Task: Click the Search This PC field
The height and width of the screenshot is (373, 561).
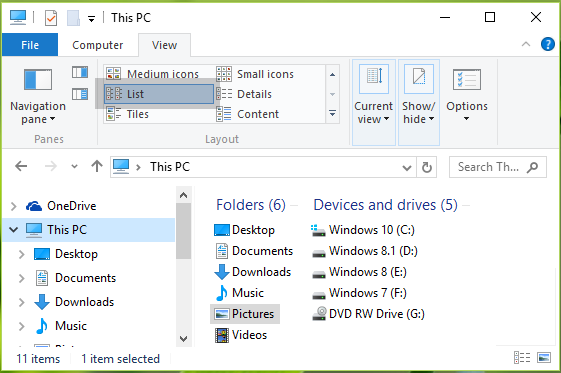Action: pos(498,167)
